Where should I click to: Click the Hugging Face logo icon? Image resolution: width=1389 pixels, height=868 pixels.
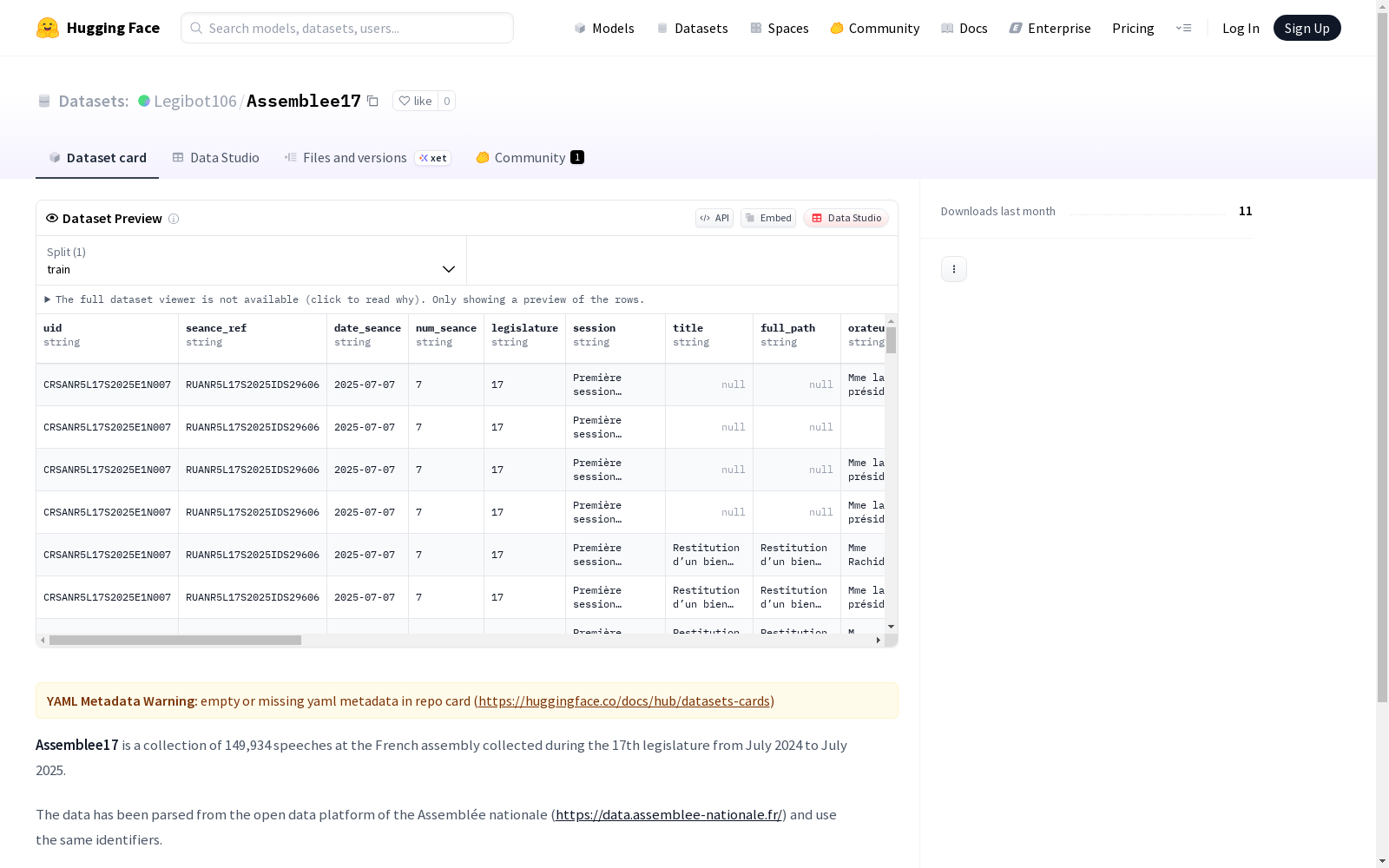pyautogui.click(x=48, y=28)
